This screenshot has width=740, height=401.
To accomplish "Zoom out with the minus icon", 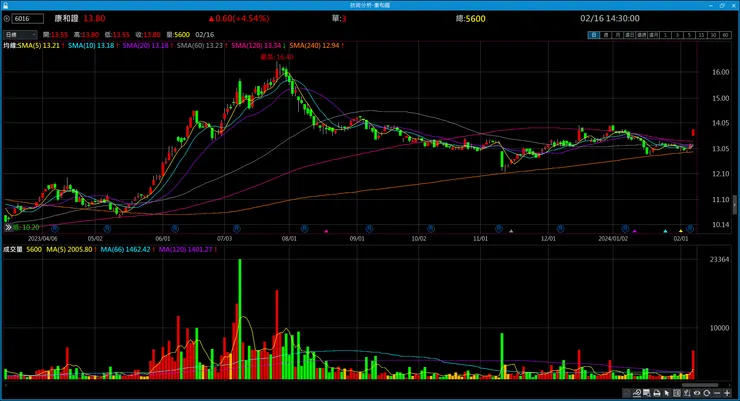I will [x=717, y=393].
